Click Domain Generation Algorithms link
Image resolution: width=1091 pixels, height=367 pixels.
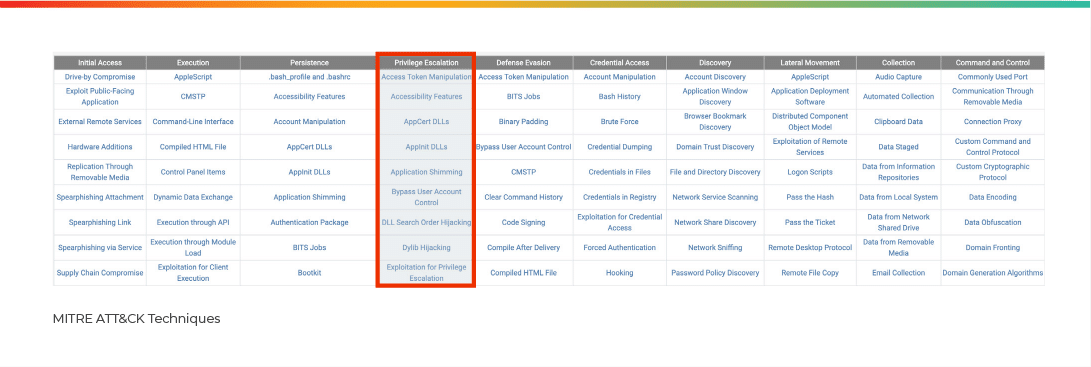[x=993, y=273]
